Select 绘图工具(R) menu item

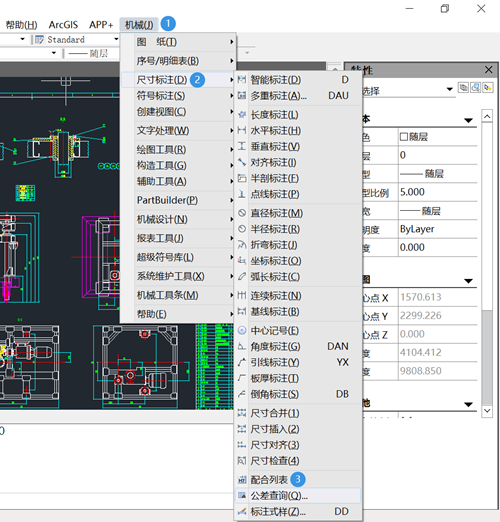tap(178, 150)
